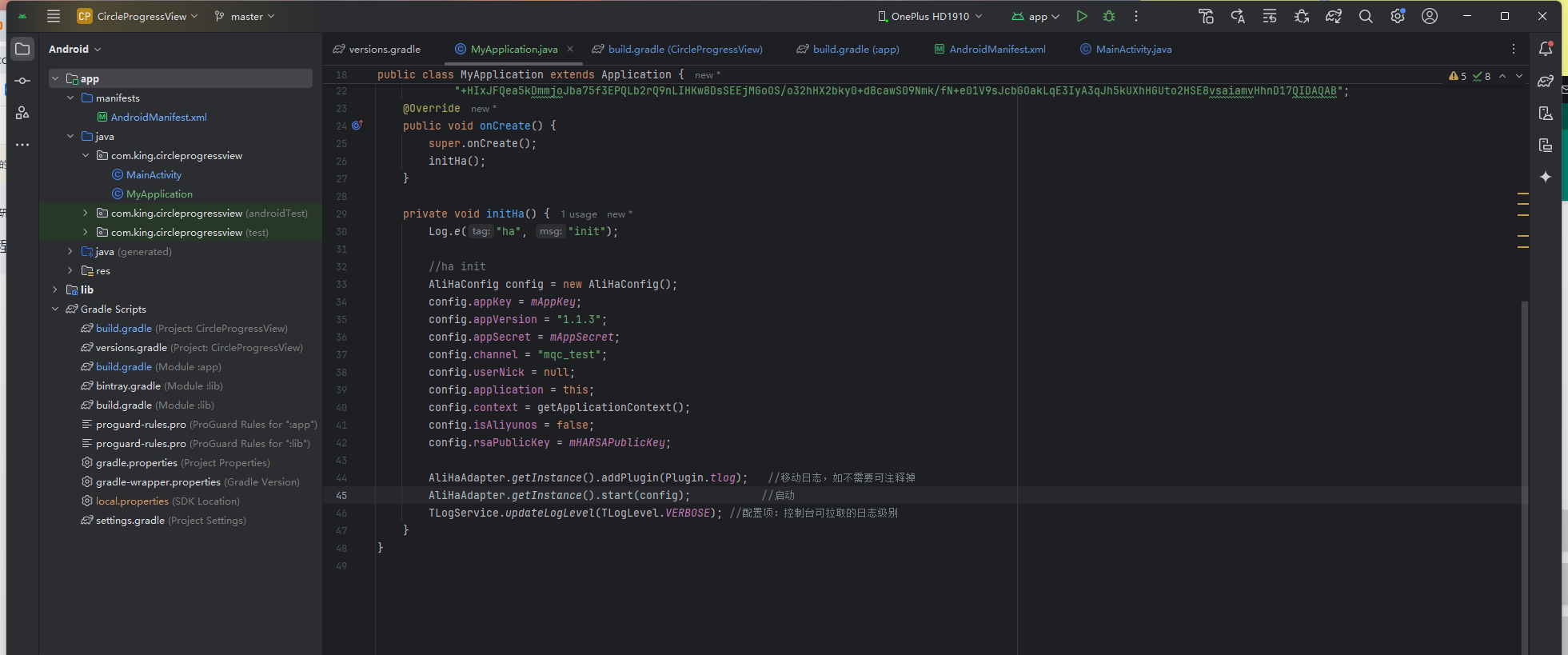This screenshot has width=1568, height=655.
Task: Open the Gemini sparkle icon on right sidebar
Action: click(x=1546, y=177)
